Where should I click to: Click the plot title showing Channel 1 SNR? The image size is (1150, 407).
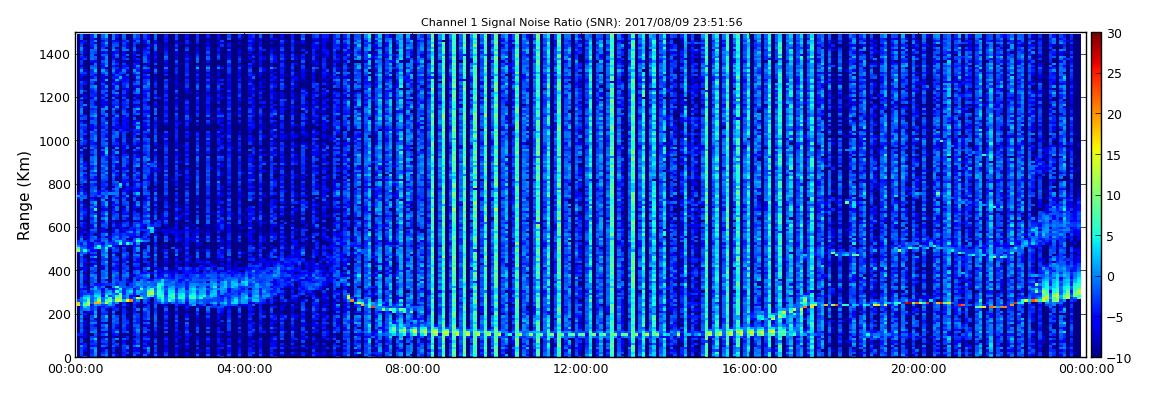(581, 23)
